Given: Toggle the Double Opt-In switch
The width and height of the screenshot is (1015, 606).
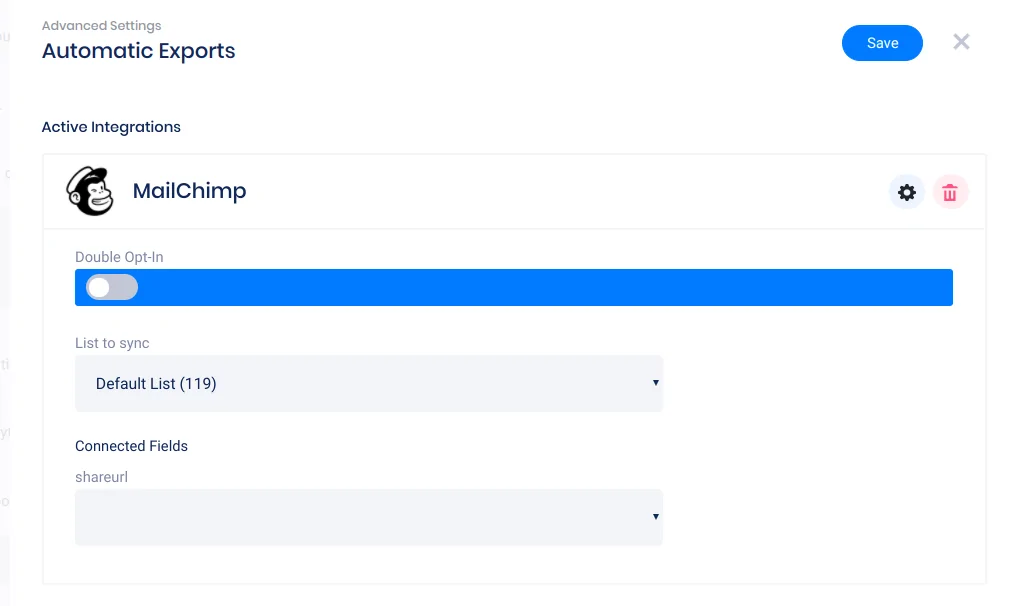Looking at the screenshot, I should pos(111,288).
